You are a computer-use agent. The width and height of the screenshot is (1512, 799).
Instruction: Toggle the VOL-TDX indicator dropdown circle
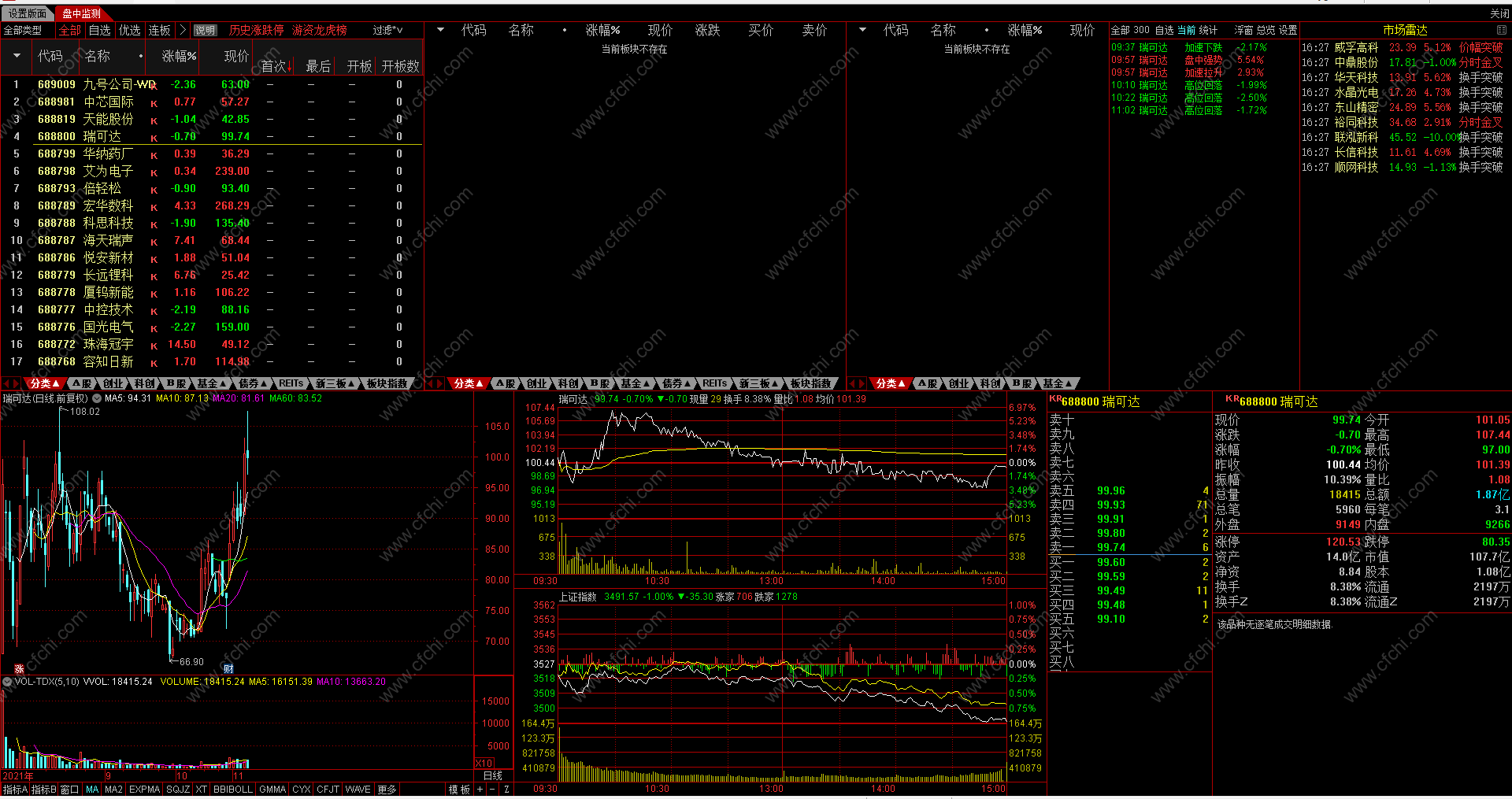7,682
